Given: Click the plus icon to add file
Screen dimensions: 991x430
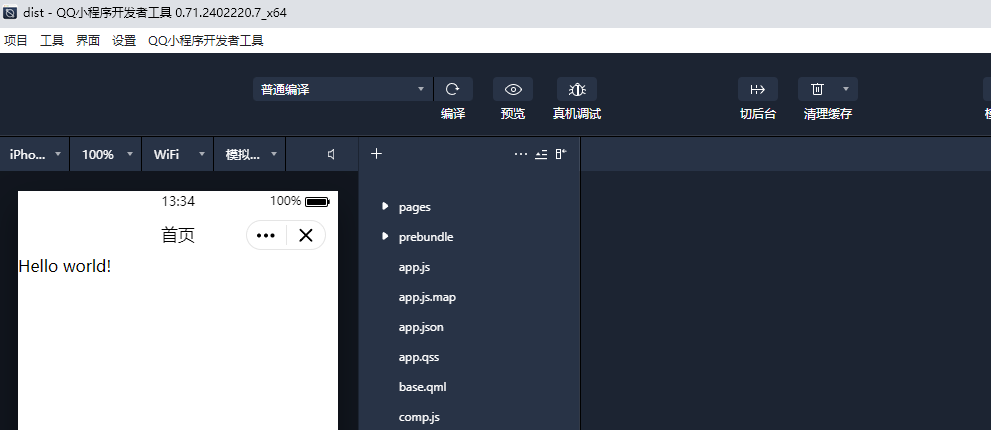Looking at the screenshot, I should click(376, 154).
